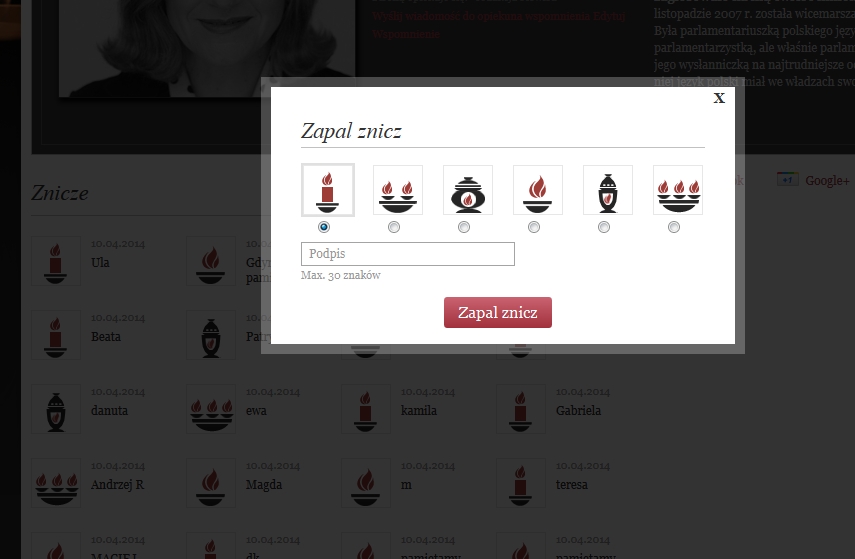Choose the round lidded lantern icon
This screenshot has height=559, width=855.
[x=468, y=190]
